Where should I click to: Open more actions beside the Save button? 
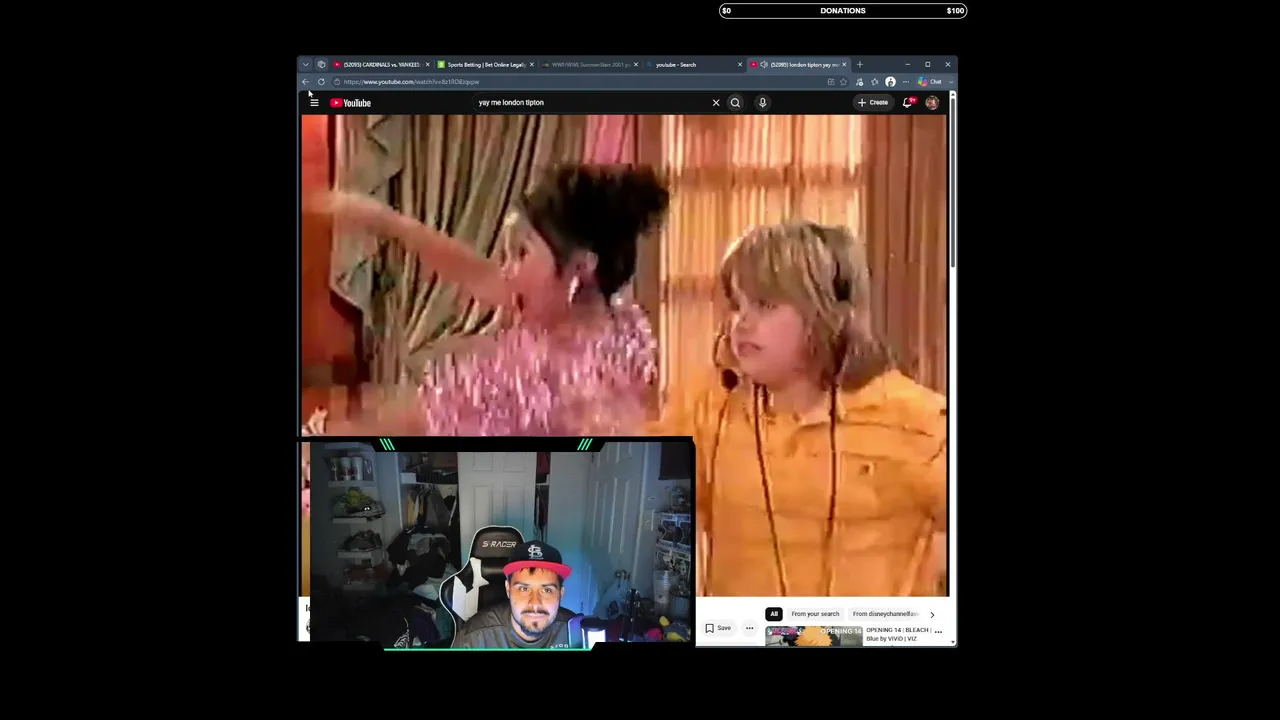click(749, 628)
